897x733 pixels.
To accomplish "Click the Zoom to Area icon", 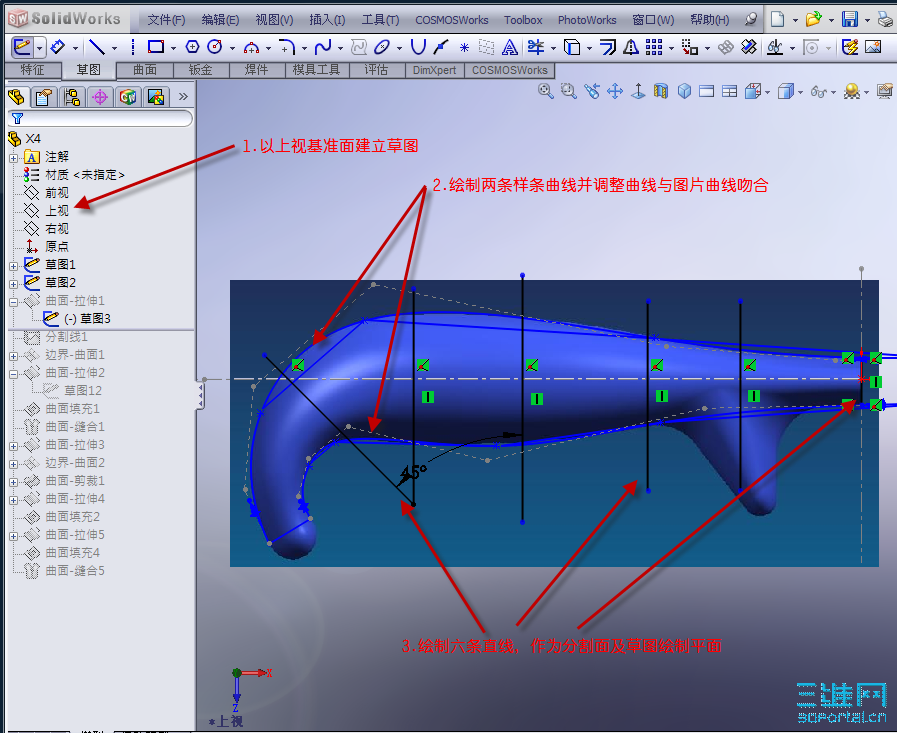I will coord(569,91).
